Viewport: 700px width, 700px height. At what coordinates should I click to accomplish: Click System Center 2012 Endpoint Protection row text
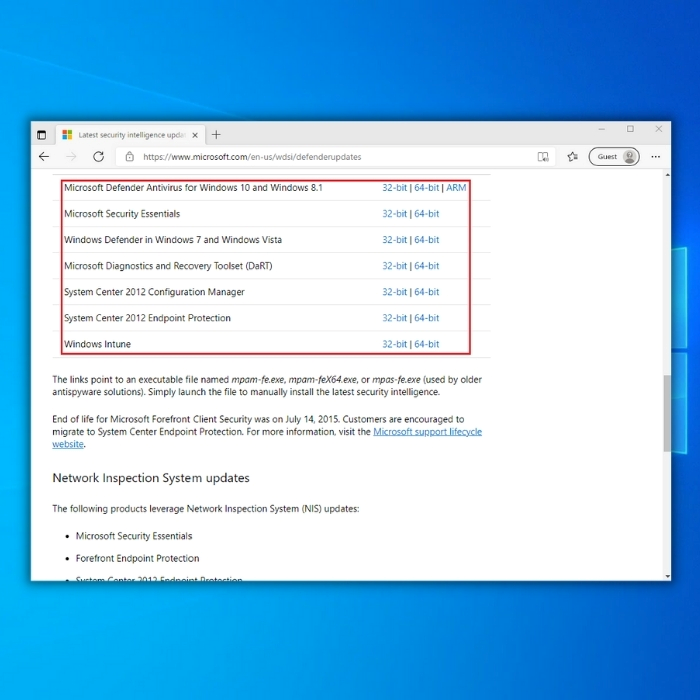pos(147,318)
